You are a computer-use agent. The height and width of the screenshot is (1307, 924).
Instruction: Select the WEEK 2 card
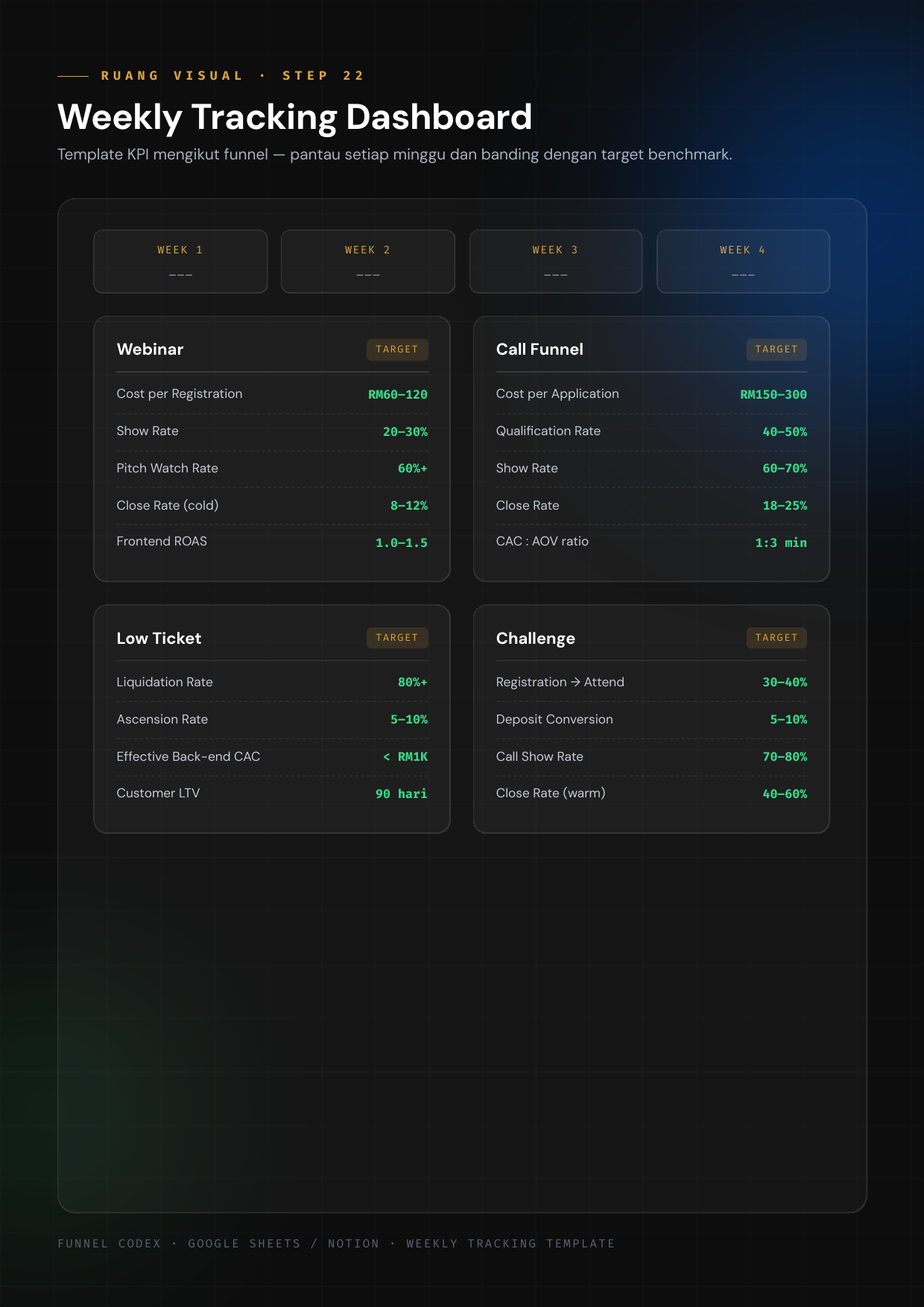pyautogui.click(x=368, y=262)
